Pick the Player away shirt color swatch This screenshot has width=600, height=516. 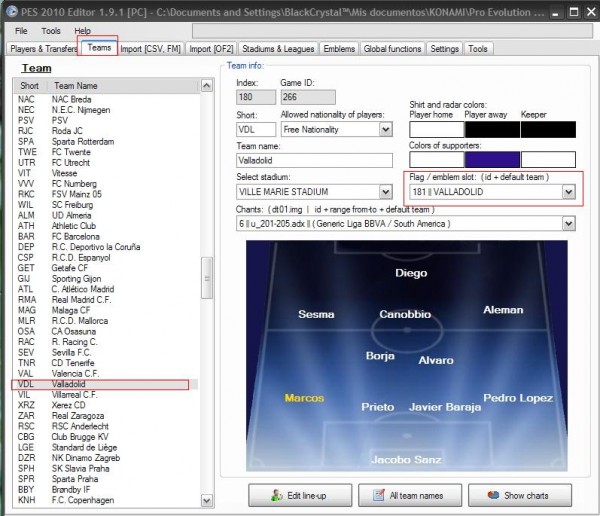tap(492, 129)
